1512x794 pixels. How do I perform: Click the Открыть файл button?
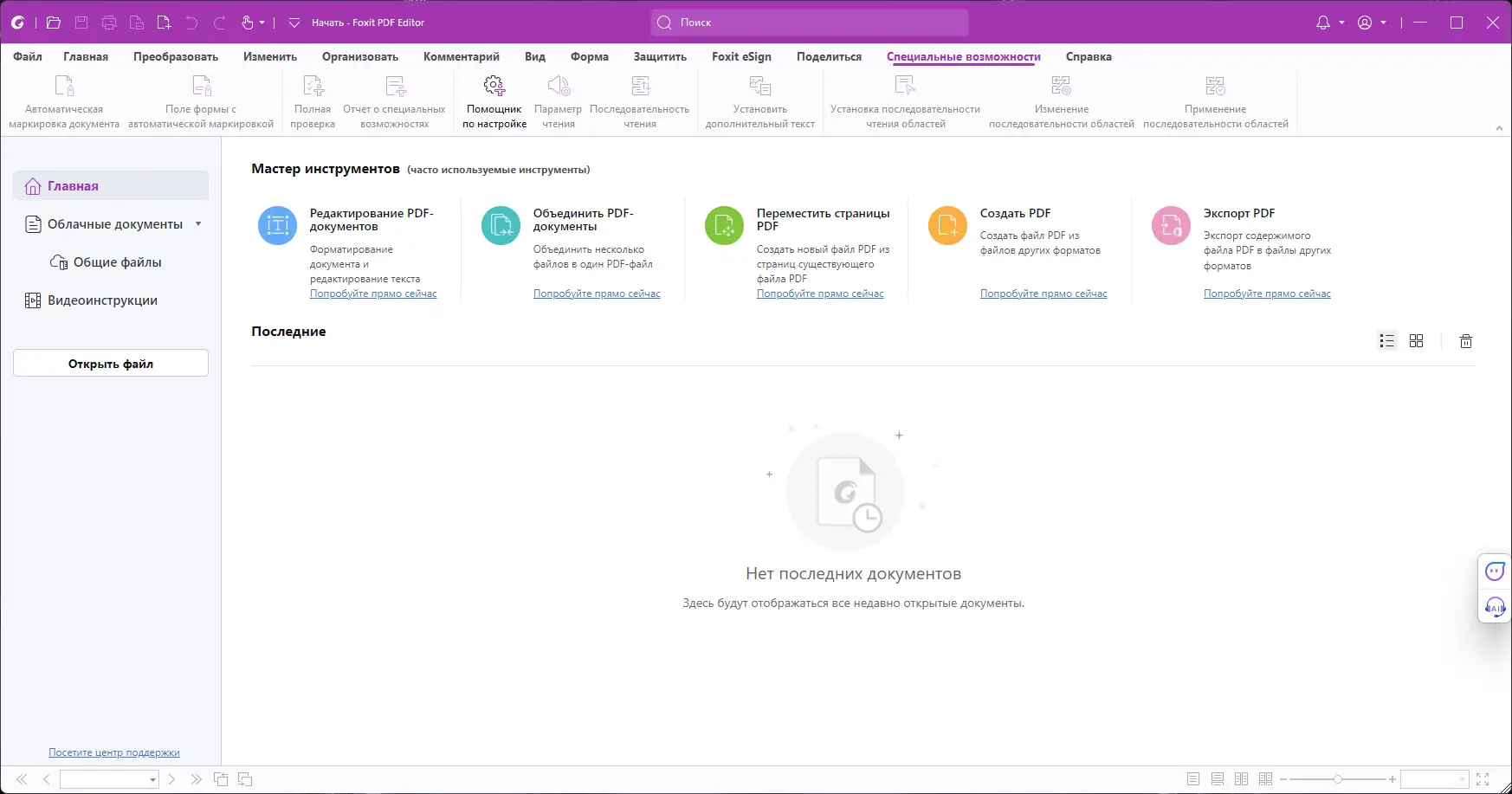111,364
